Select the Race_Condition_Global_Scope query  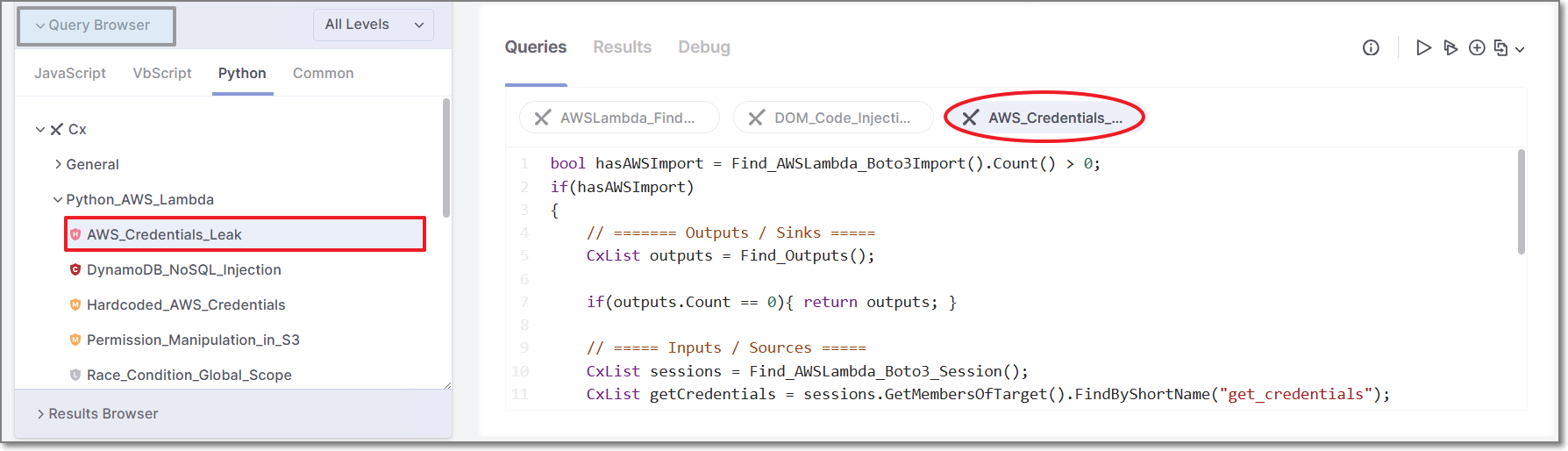point(189,375)
